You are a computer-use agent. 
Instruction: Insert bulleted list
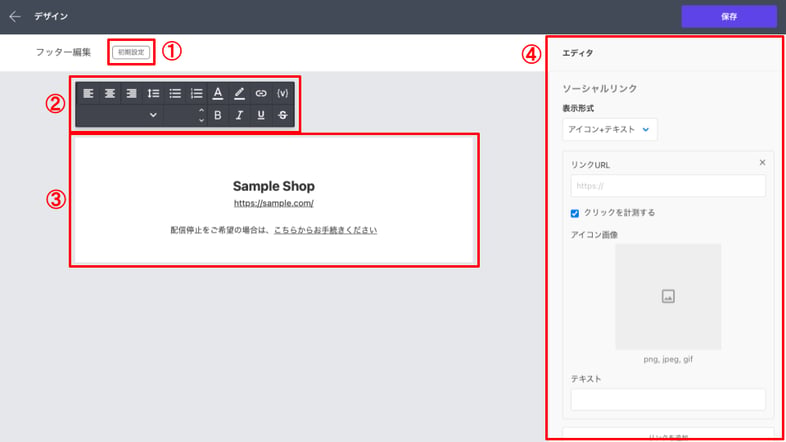tap(174, 93)
